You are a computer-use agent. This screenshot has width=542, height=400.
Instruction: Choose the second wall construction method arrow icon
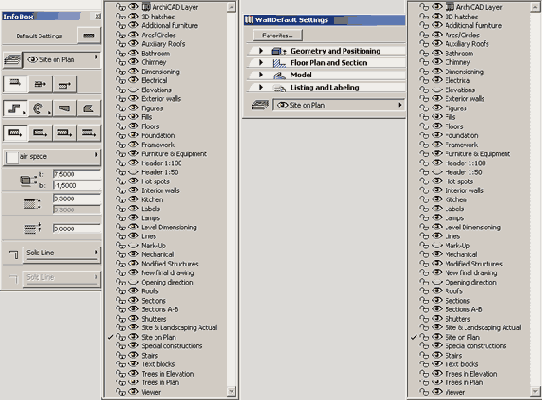(40, 133)
